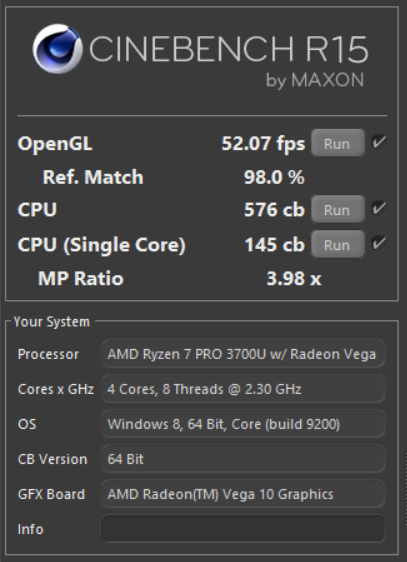Click the MP Ratio 3.98 x value

pos(294,278)
